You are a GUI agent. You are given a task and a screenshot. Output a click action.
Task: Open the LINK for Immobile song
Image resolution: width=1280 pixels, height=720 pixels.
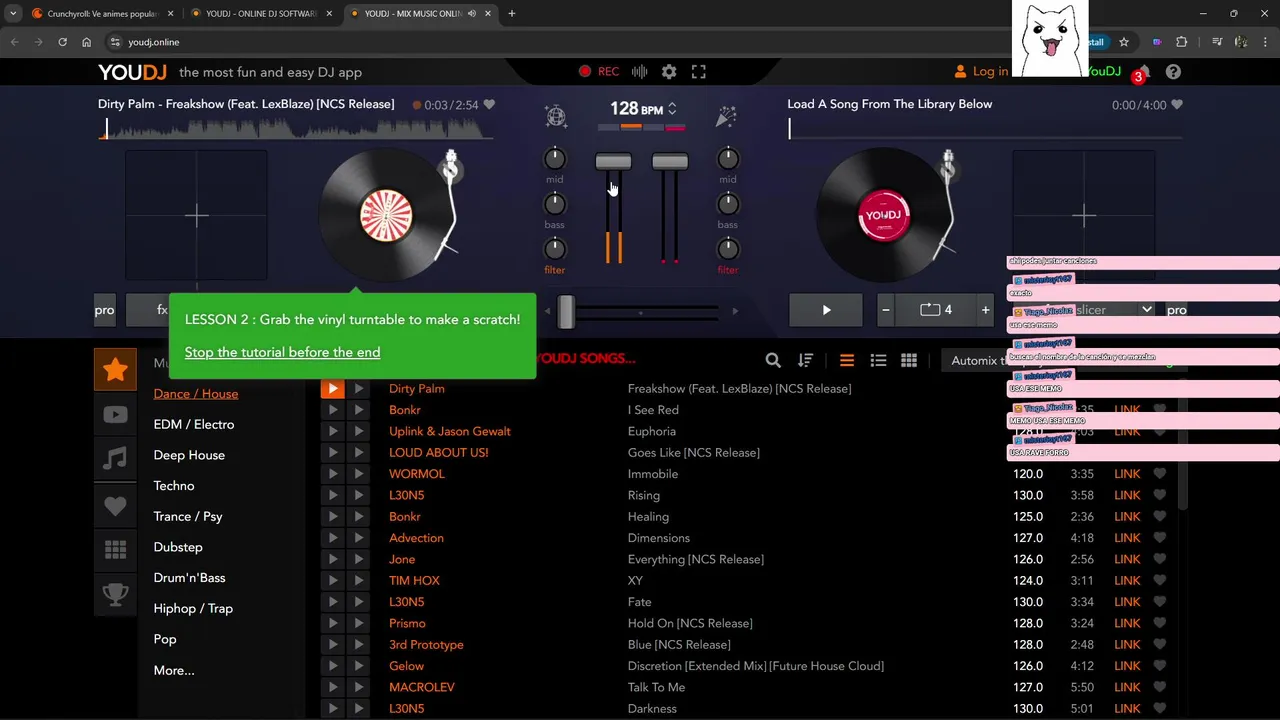tap(1127, 474)
